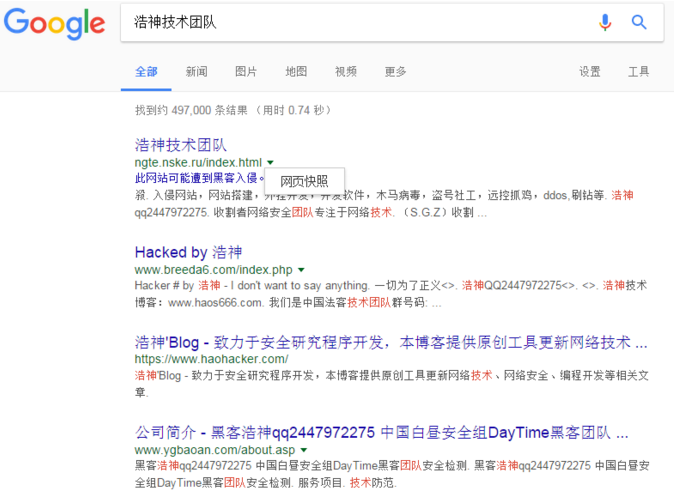674x494 pixels.
Task: Click the www.breeda6.com/index.php URL
Action: tap(214, 270)
